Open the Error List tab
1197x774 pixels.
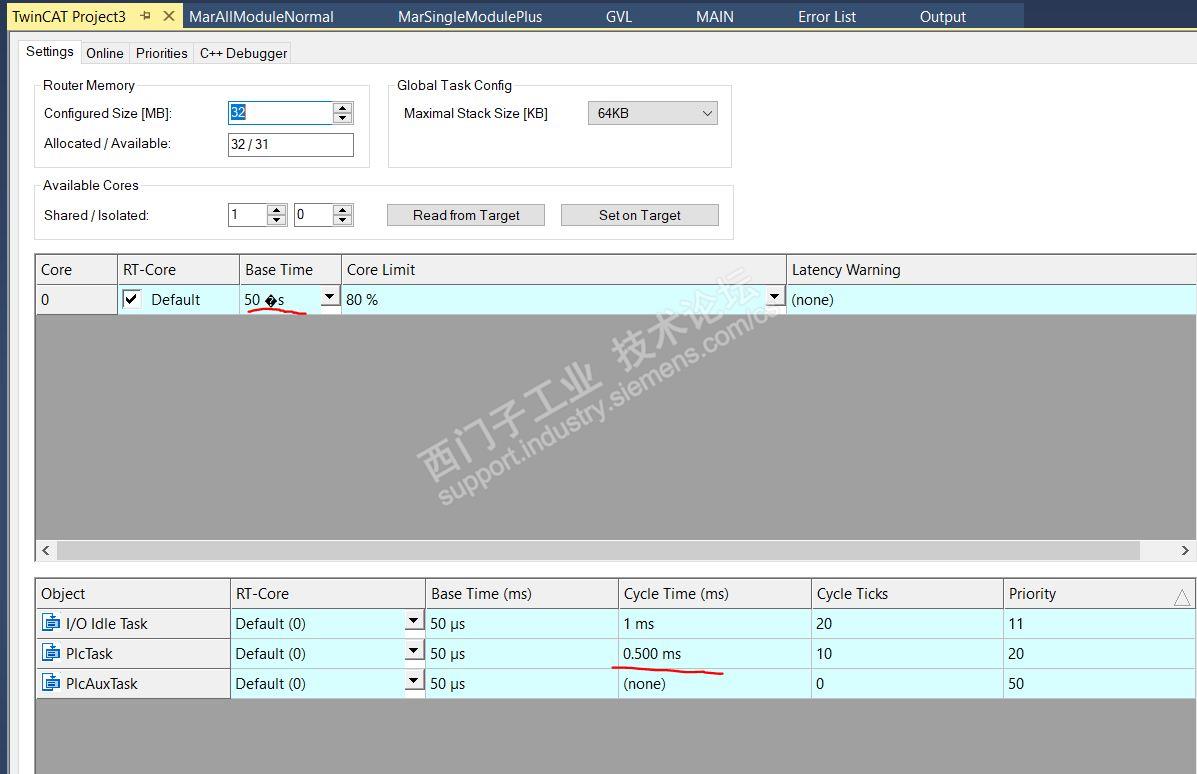[x=827, y=16]
